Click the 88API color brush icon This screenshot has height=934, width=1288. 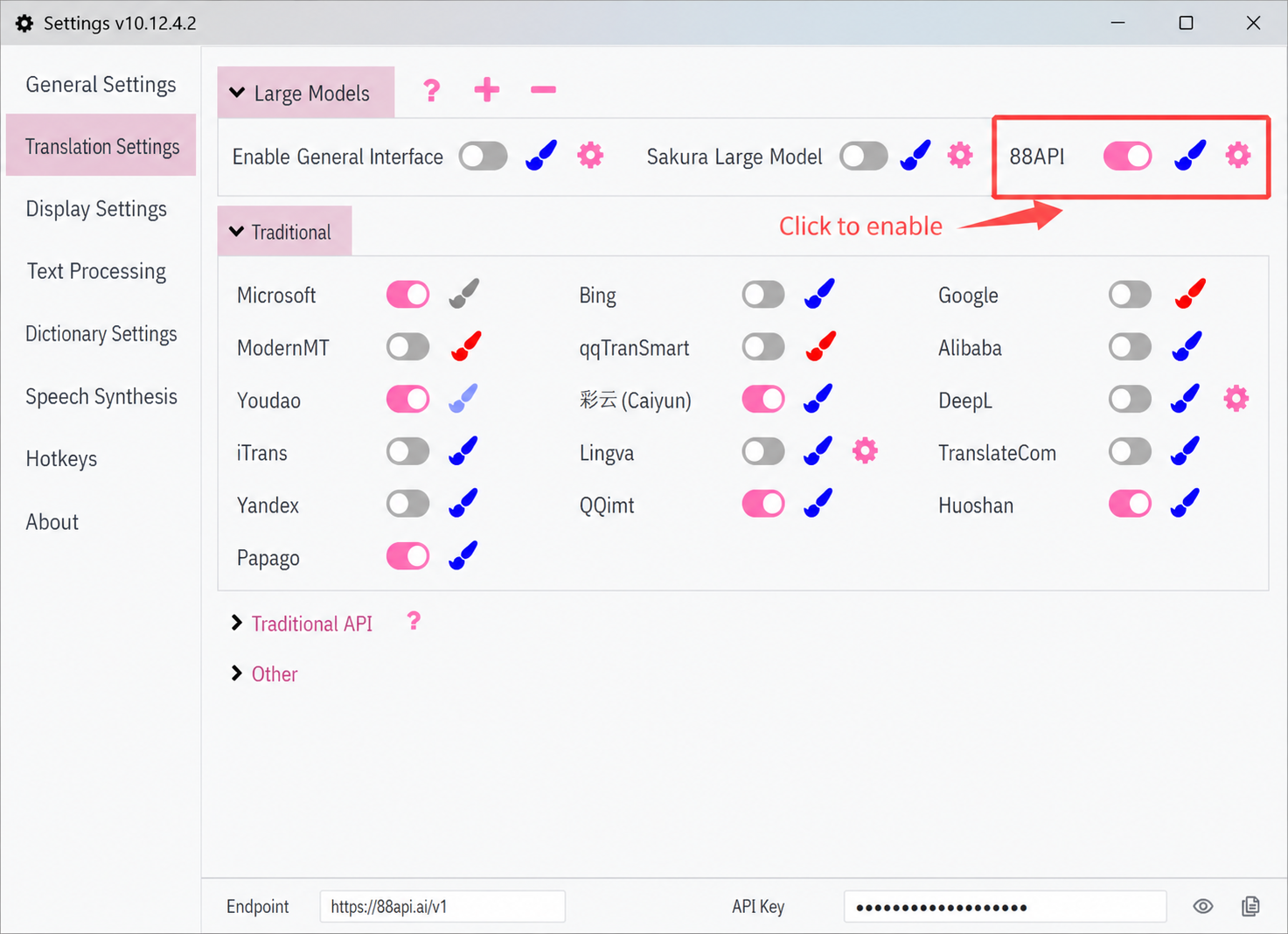coord(1190,156)
